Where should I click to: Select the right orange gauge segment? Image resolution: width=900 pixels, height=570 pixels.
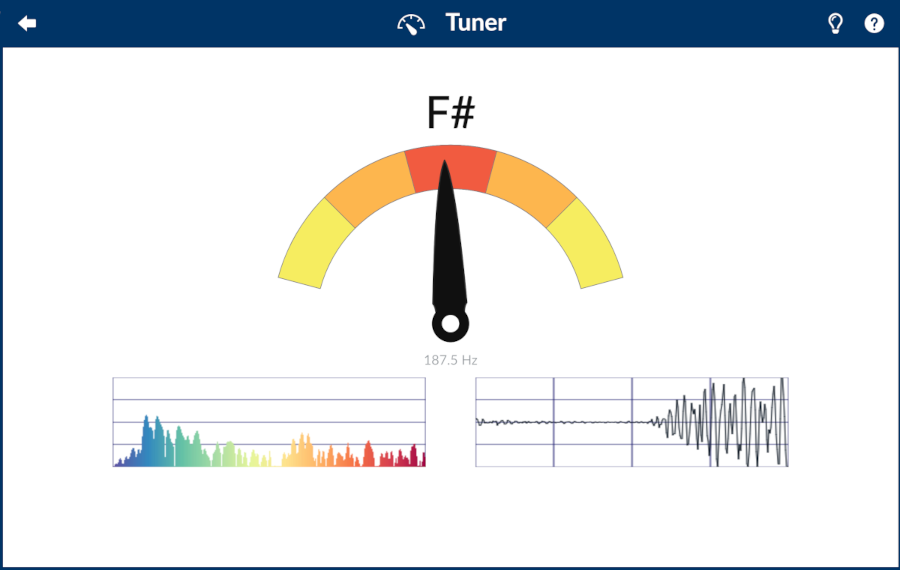click(530, 190)
